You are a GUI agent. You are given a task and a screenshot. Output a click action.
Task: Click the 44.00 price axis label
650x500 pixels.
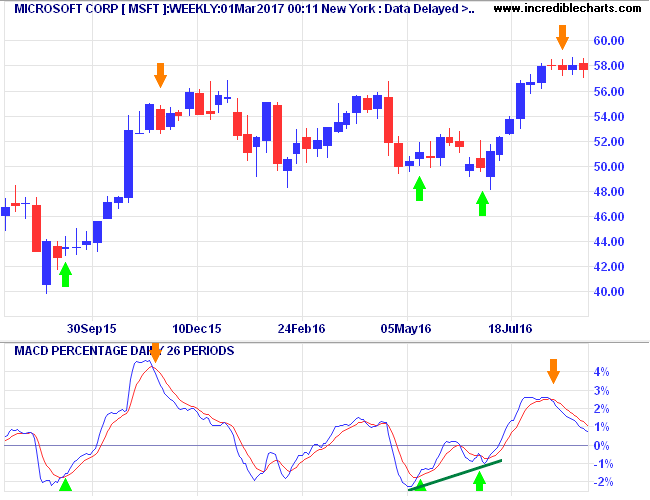pyautogui.click(x=609, y=242)
